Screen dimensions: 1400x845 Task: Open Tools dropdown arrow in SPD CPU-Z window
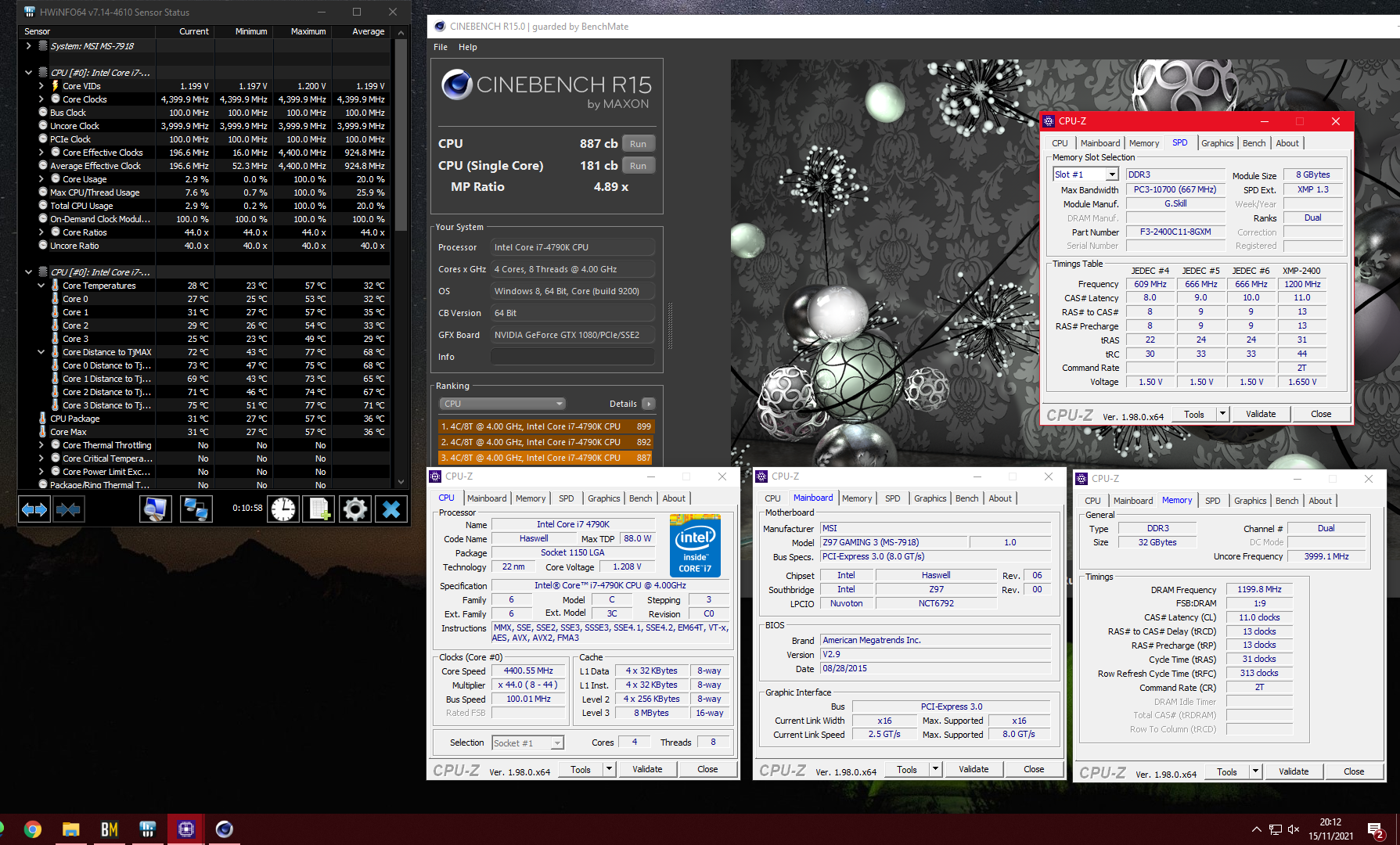tap(1223, 414)
